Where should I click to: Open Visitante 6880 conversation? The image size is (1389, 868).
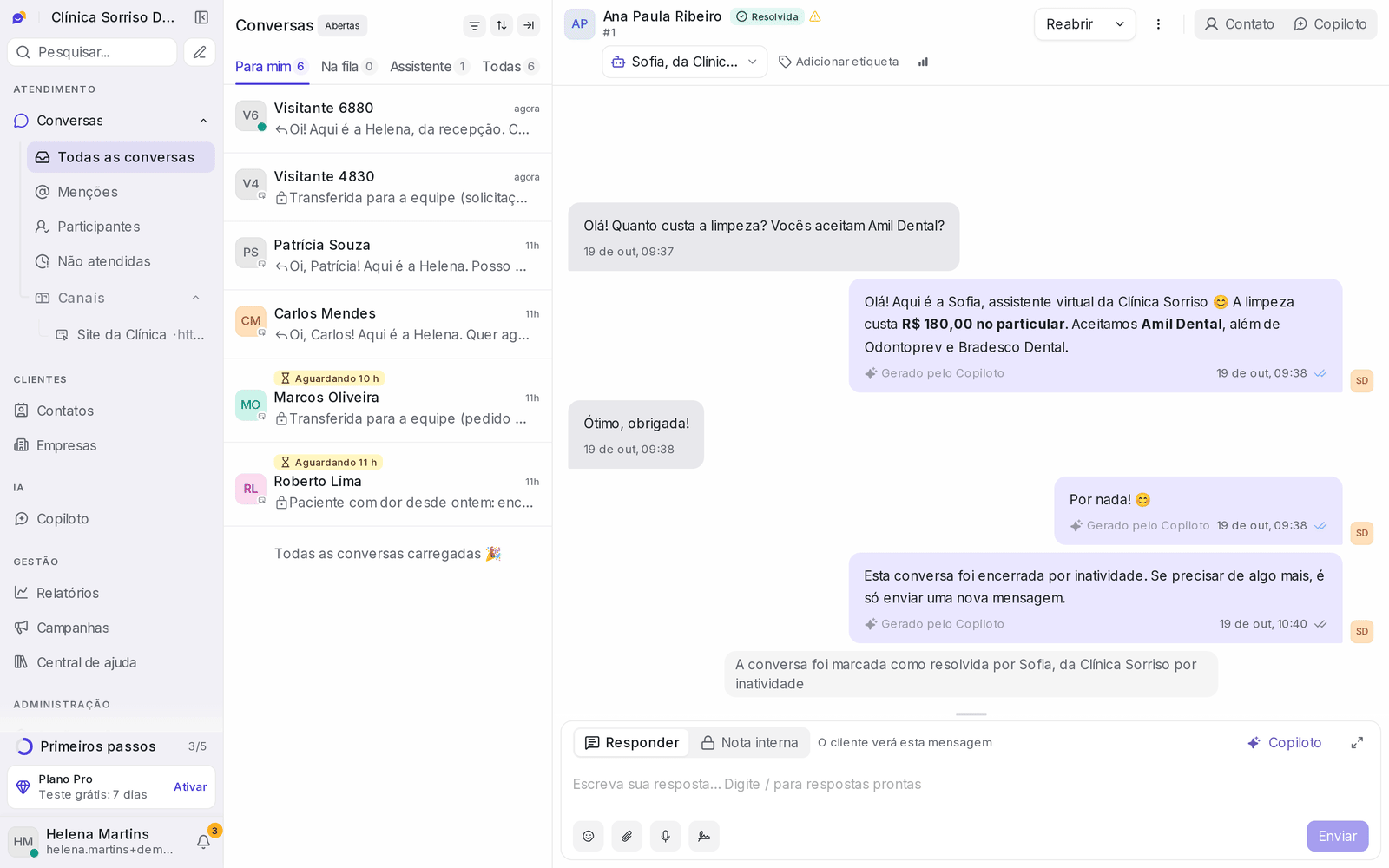[387, 119]
